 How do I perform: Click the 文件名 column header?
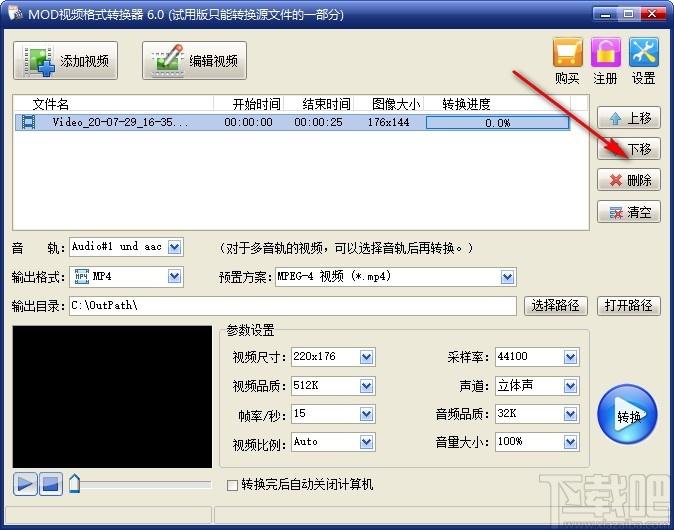click(51, 104)
